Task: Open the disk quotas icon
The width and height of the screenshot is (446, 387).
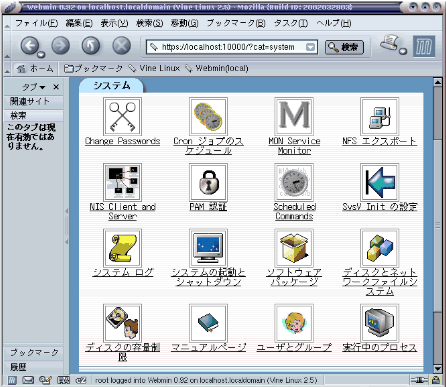Action: pos(122,323)
